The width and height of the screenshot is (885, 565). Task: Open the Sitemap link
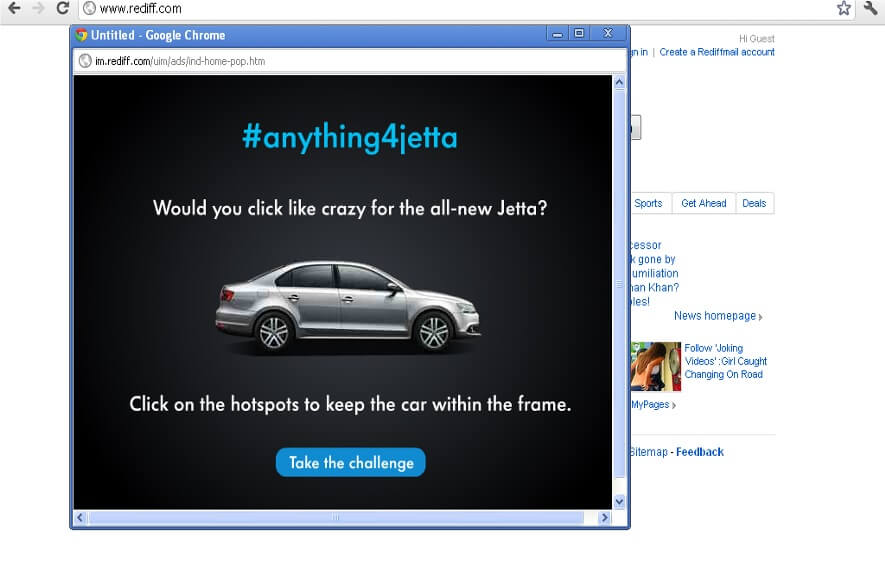click(x=649, y=452)
